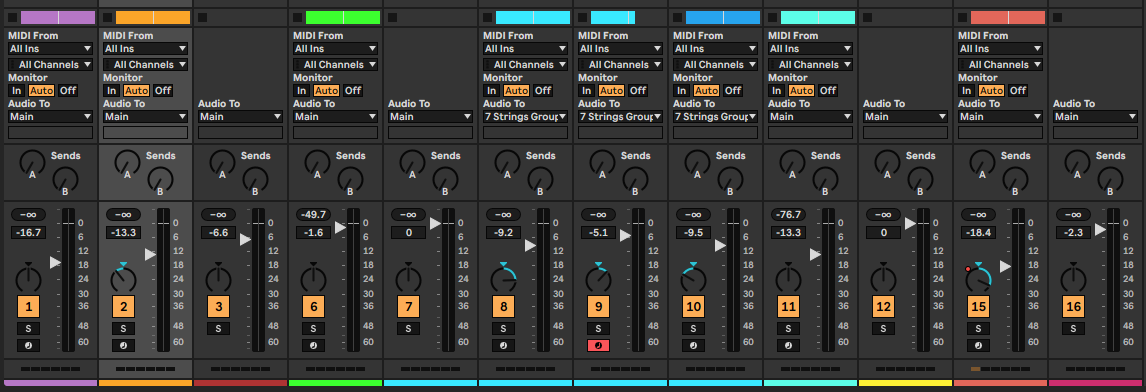
Task: Open the MIDI From All Ins dropdown on track 6
Action: [x=335, y=48]
